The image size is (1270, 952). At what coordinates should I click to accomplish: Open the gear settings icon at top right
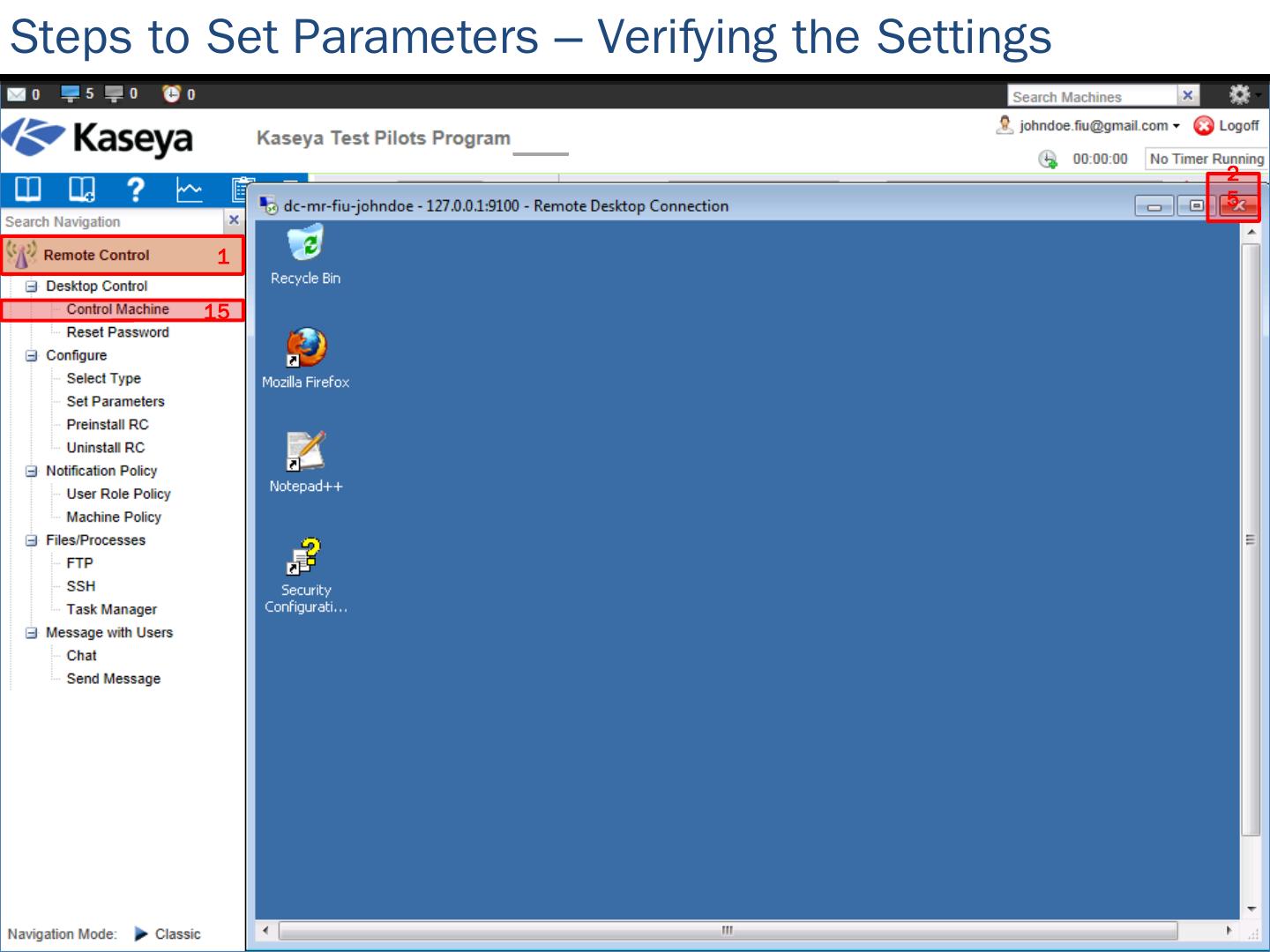coord(1239,94)
